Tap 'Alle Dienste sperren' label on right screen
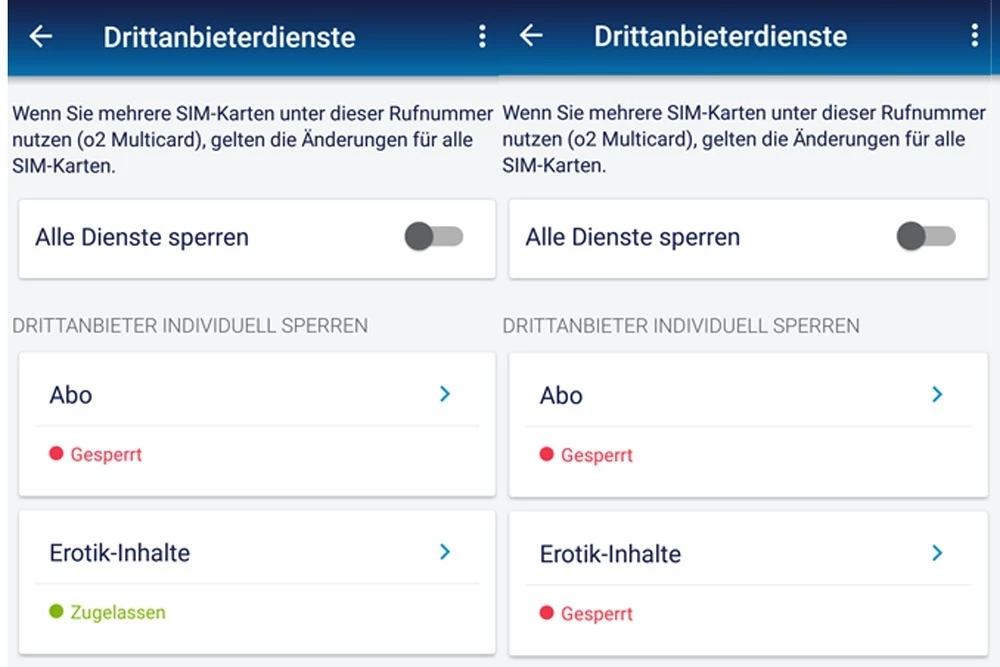The image size is (1000, 667). pos(633,237)
